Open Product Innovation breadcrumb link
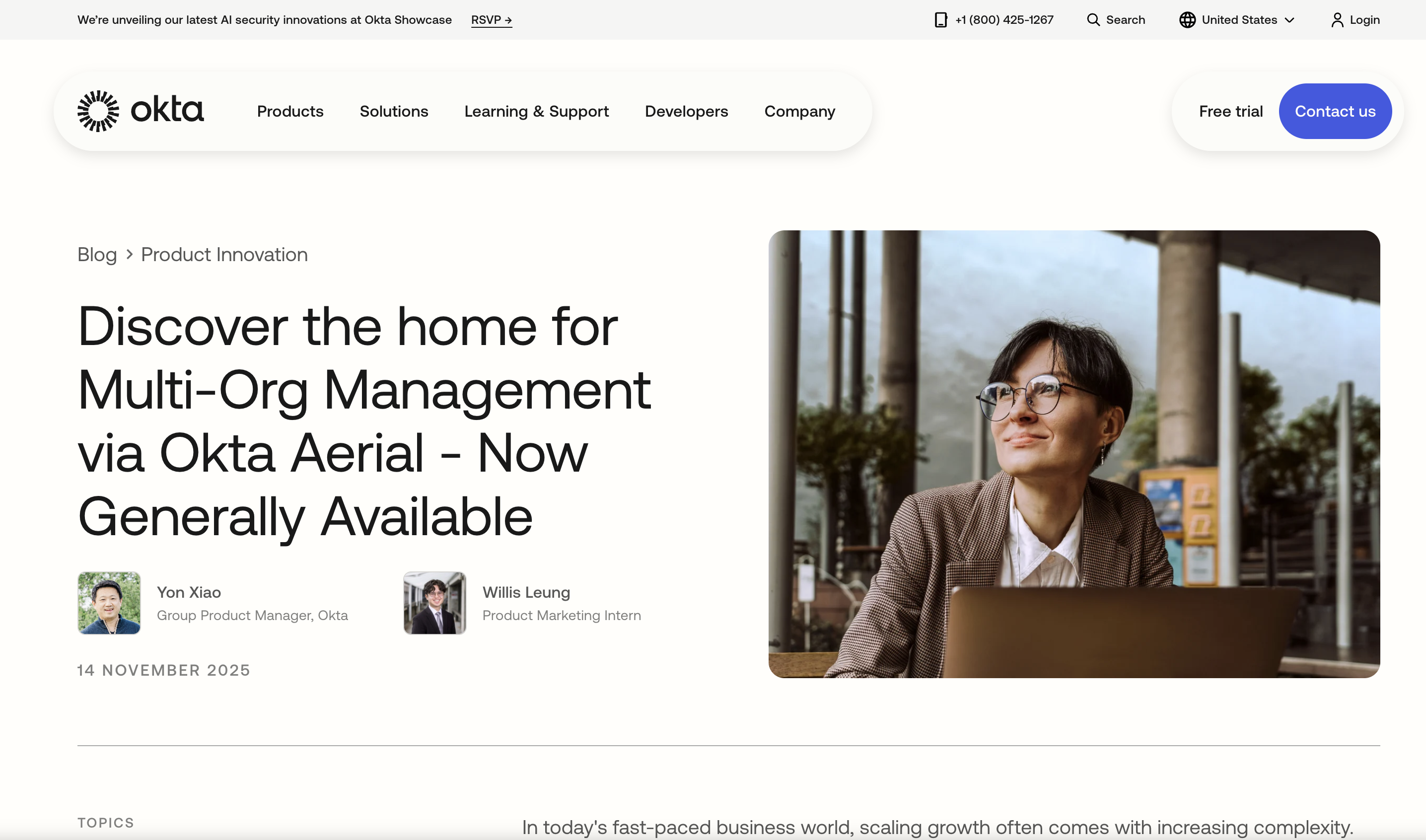The image size is (1426, 840). 224,255
